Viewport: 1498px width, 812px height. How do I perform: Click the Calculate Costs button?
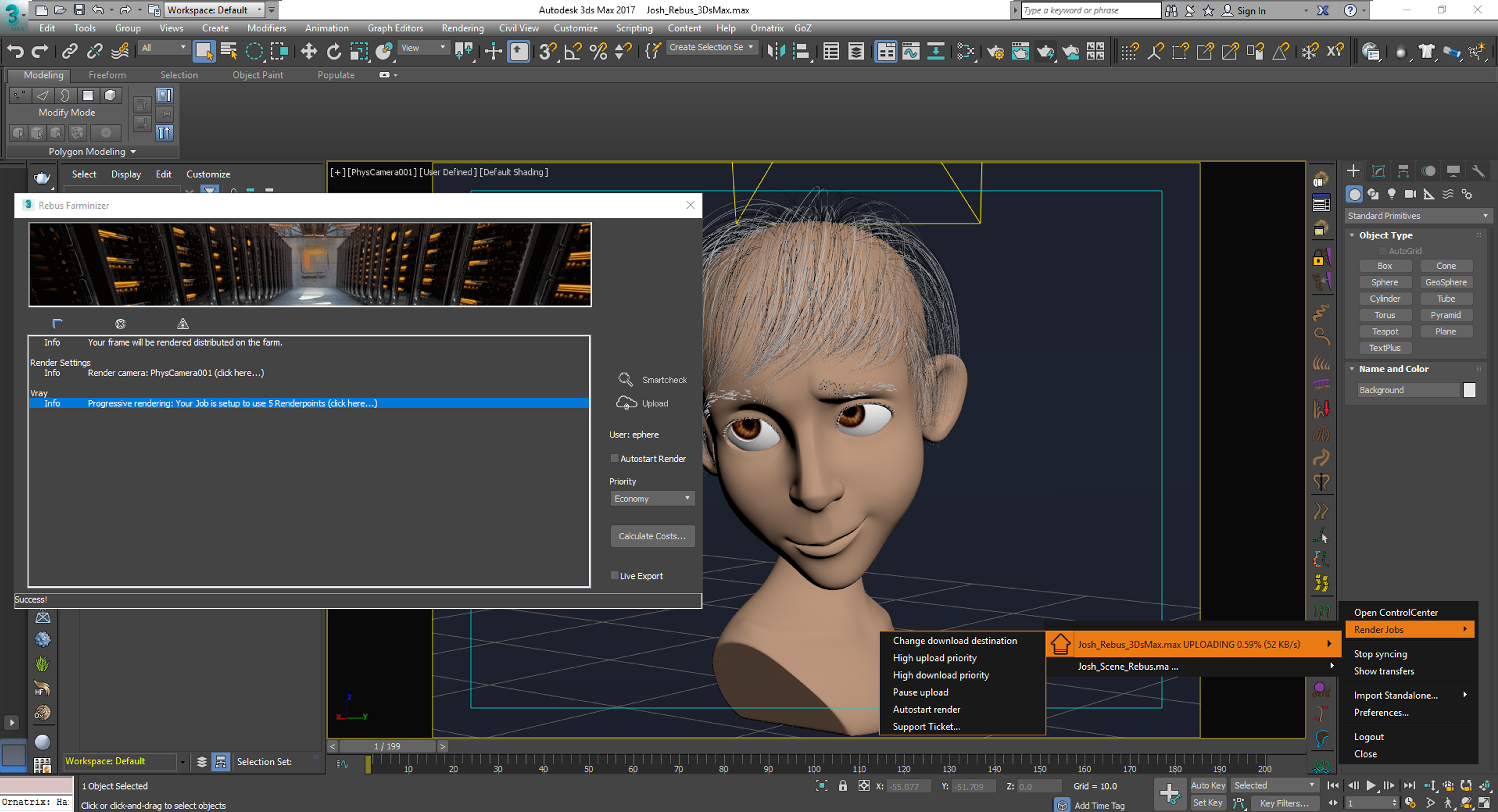pyautogui.click(x=652, y=536)
